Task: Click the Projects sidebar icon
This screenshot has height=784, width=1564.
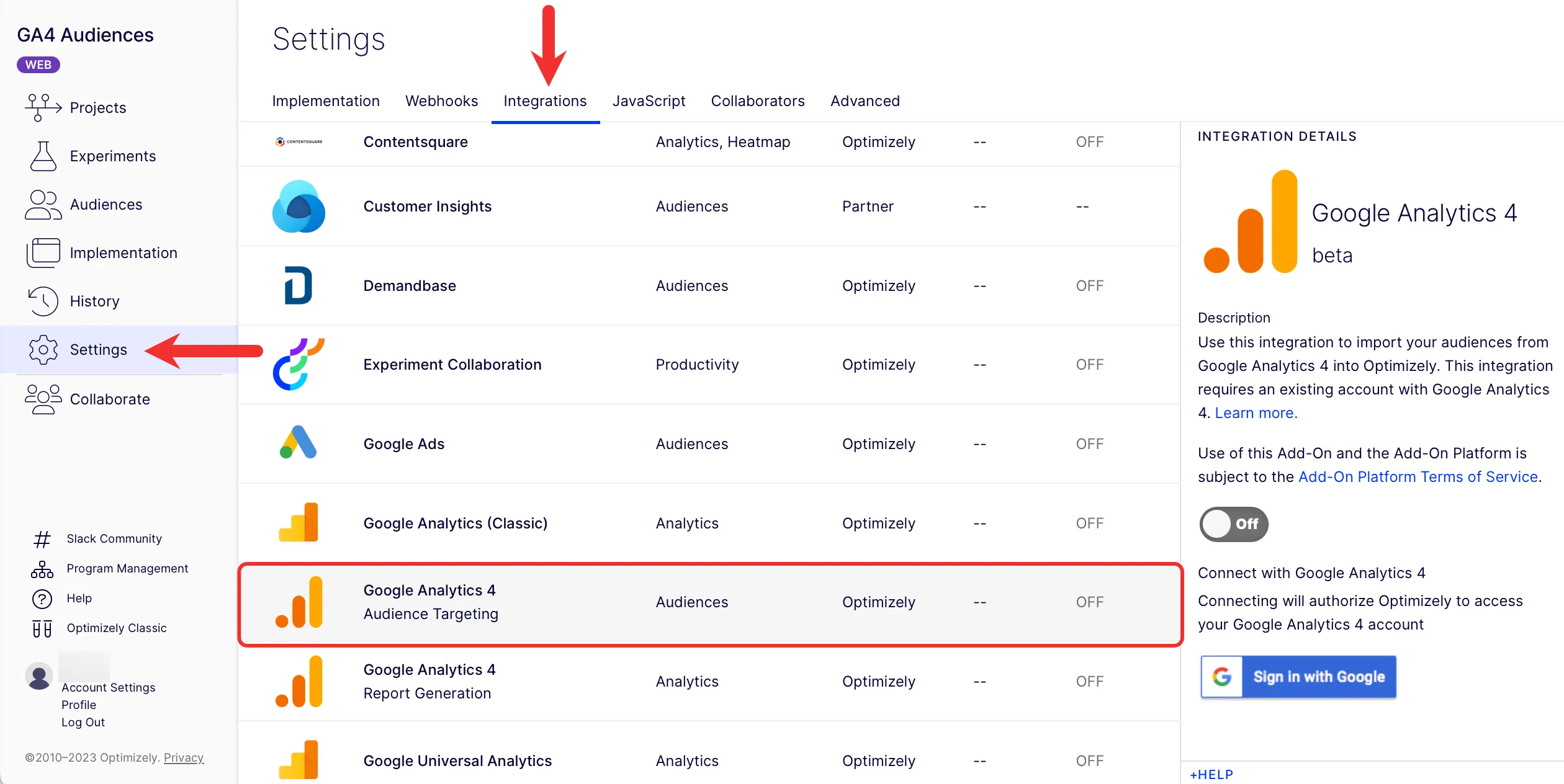Action: [x=43, y=107]
